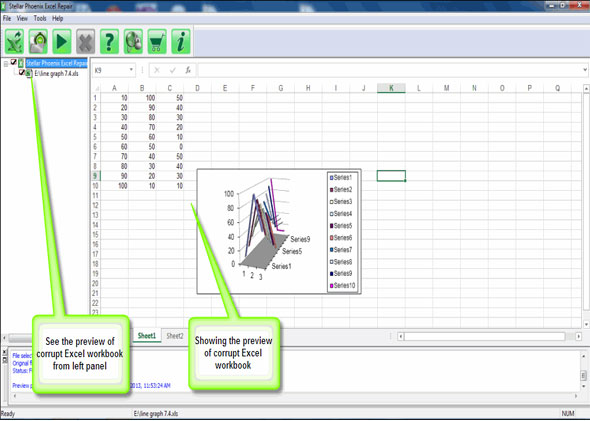Open the Tools menu
Image resolution: width=590 pixels, height=421 pixels.
pos(40,18)
